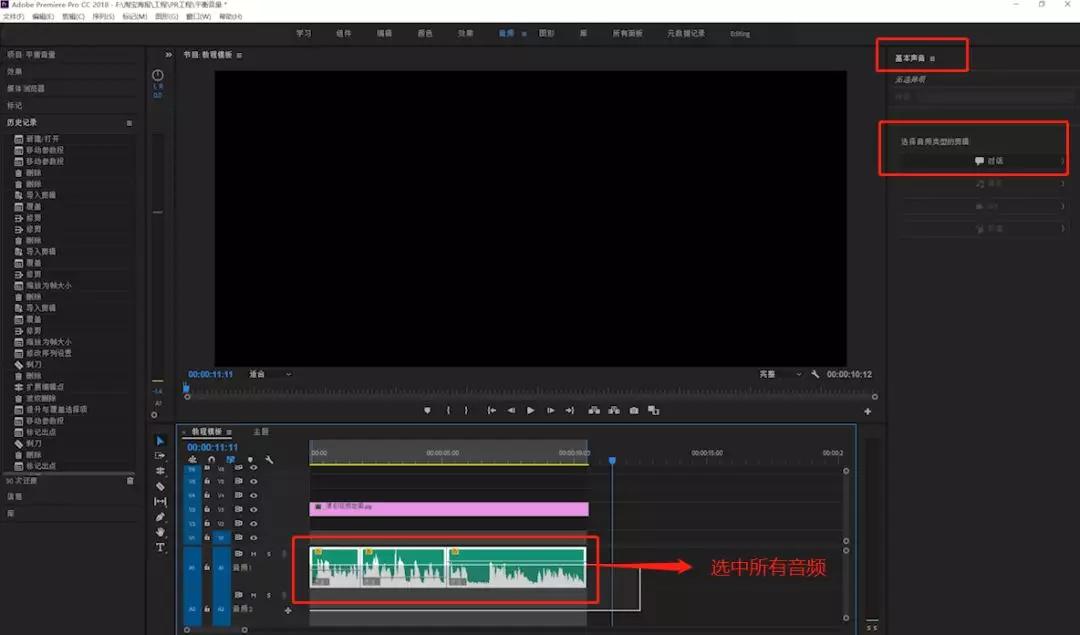Click the Lift button
This screenshot has width=1080, height=635.
[594, 410]
